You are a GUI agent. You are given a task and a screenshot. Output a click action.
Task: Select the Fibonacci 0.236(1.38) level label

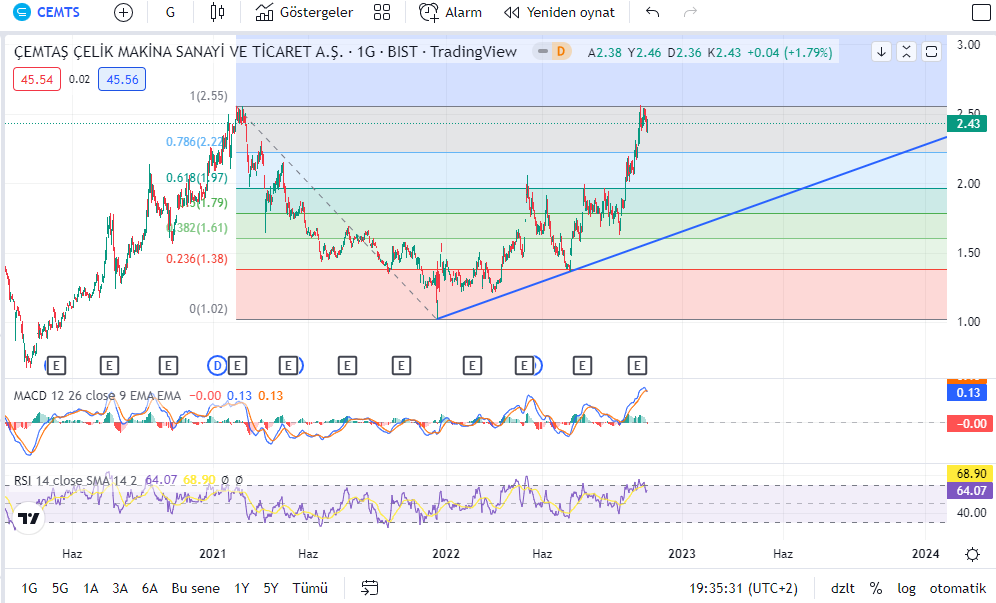(x=197, y=259)
